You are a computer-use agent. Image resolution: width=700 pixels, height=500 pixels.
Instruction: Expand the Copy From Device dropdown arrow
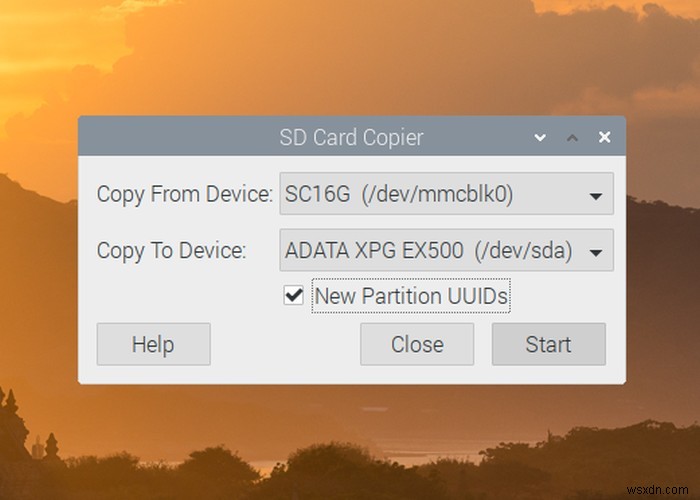tap(596, 195)
